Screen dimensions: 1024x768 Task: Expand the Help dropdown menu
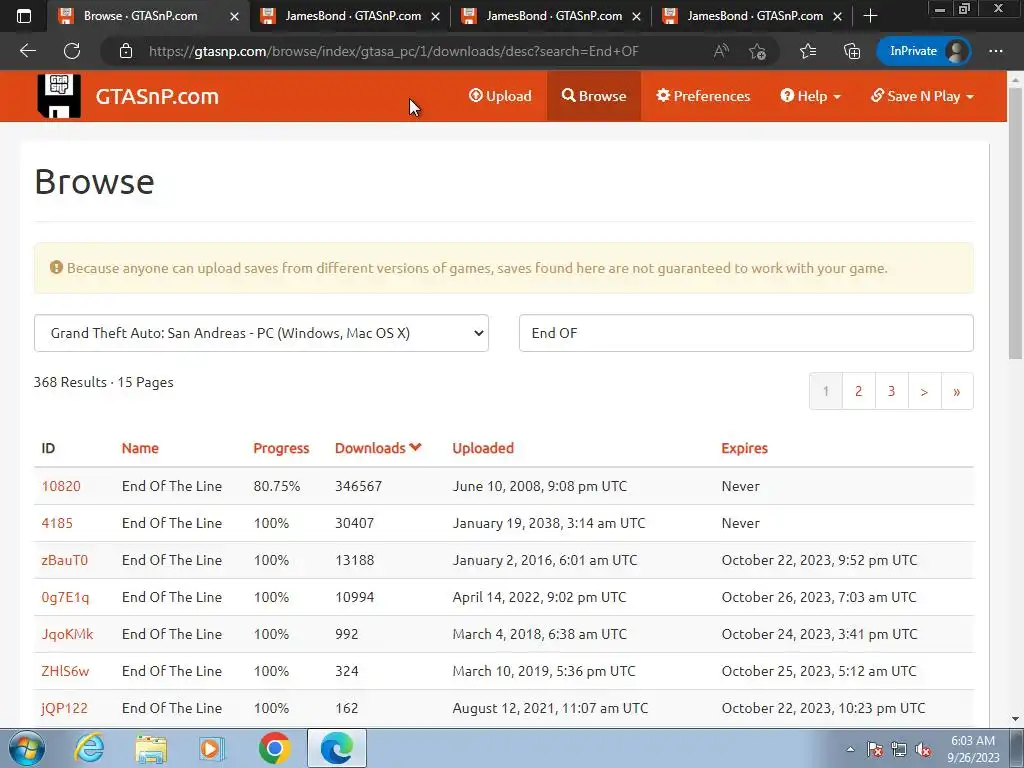tap(810, 96)
